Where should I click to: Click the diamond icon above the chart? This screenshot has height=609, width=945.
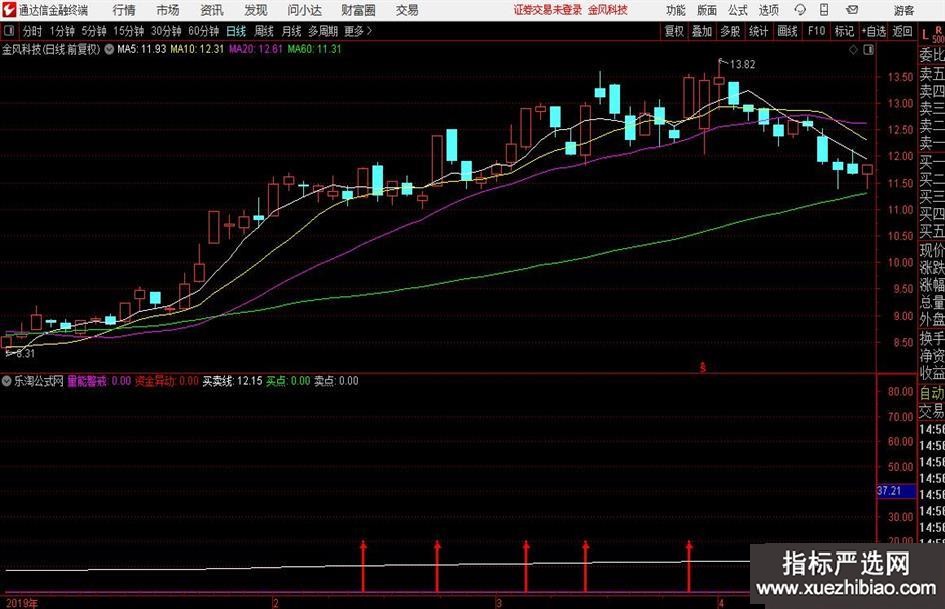853,50
